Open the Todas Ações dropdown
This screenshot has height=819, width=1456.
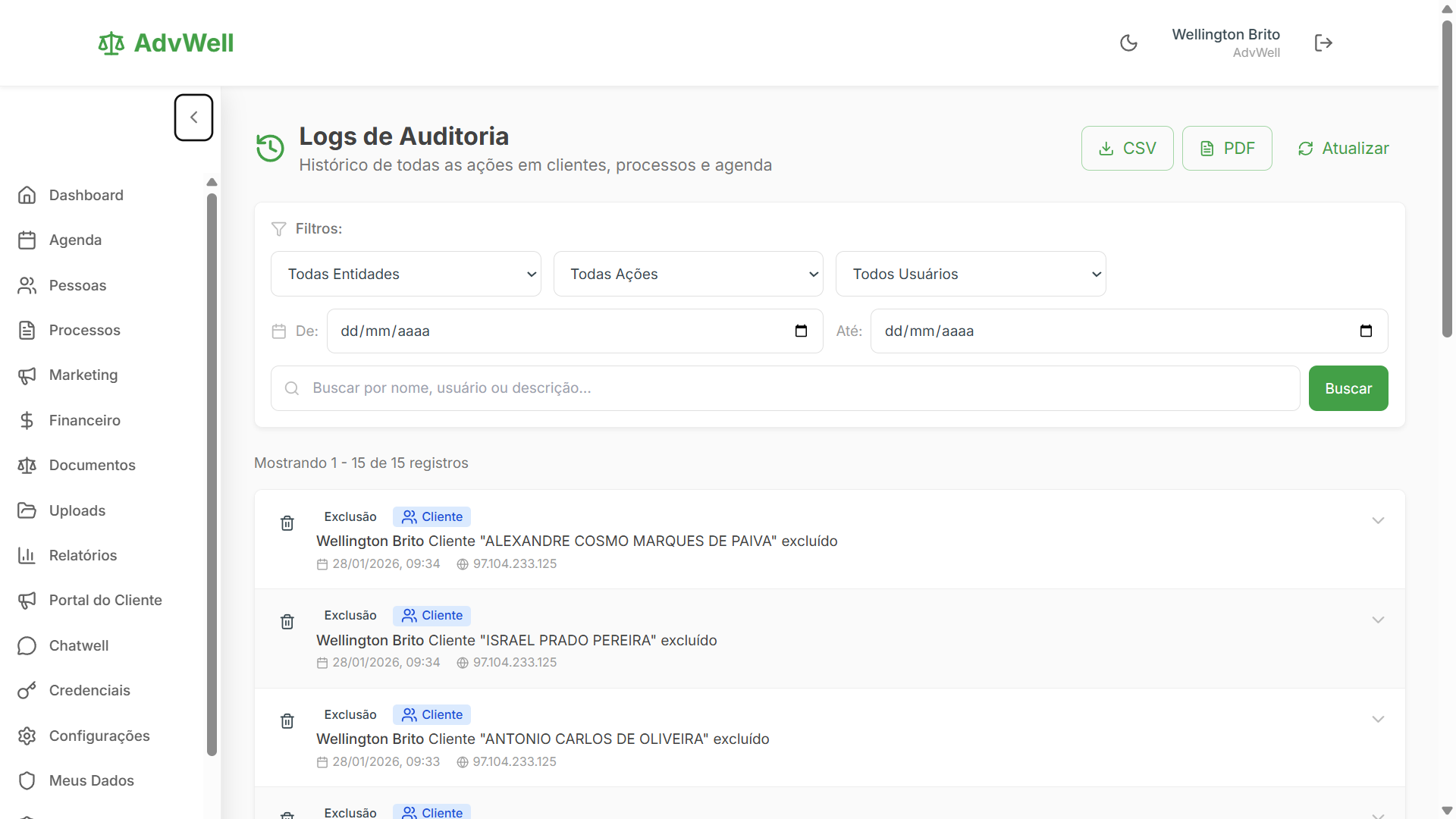click(x=688, y=274)
